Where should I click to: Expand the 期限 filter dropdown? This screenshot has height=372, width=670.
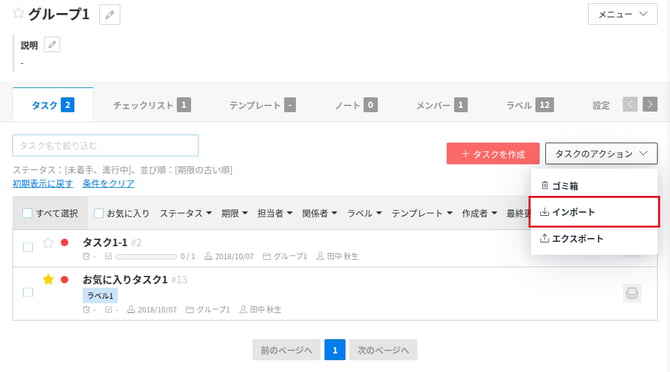tap(234, 213)
